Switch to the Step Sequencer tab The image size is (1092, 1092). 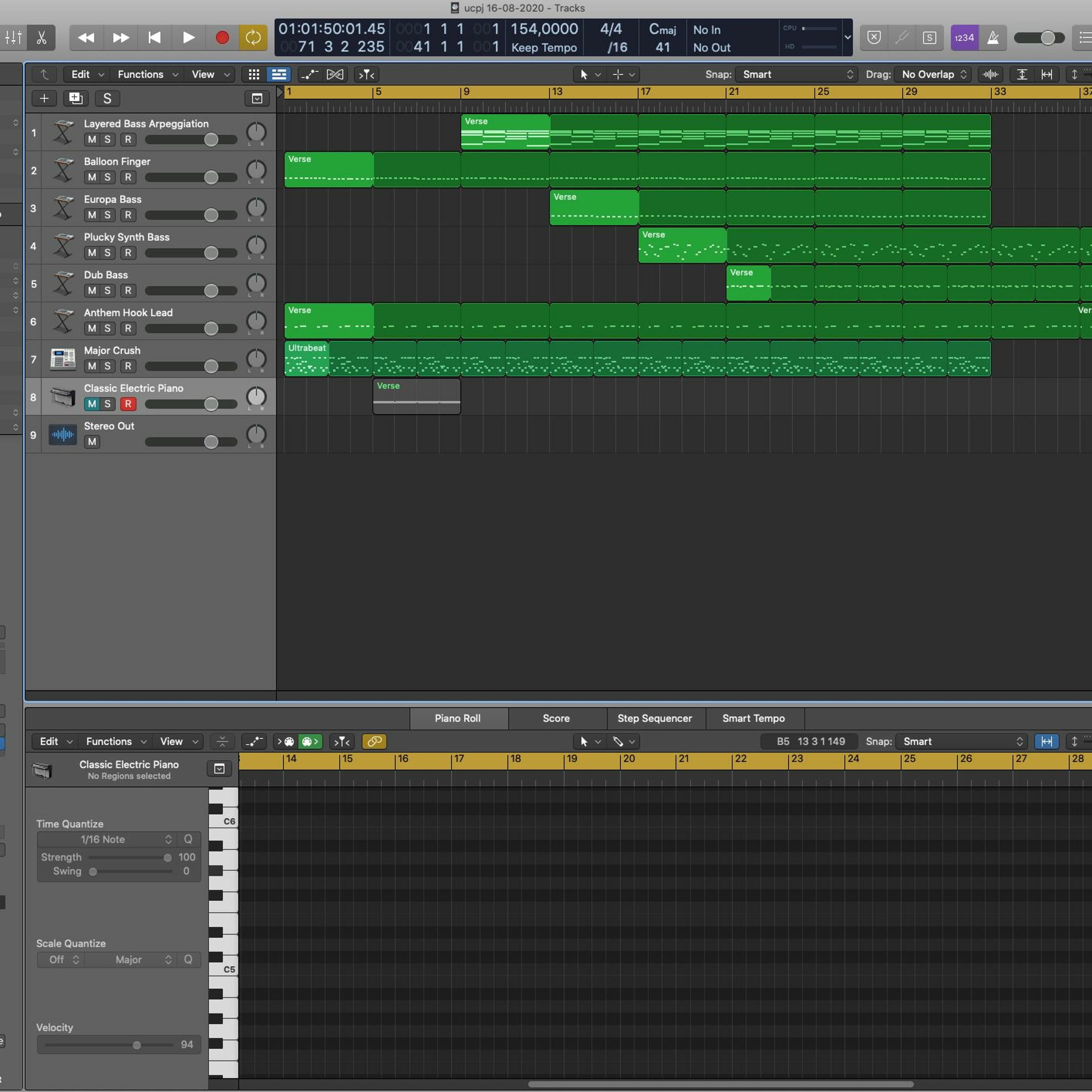(x=654, y=719)
